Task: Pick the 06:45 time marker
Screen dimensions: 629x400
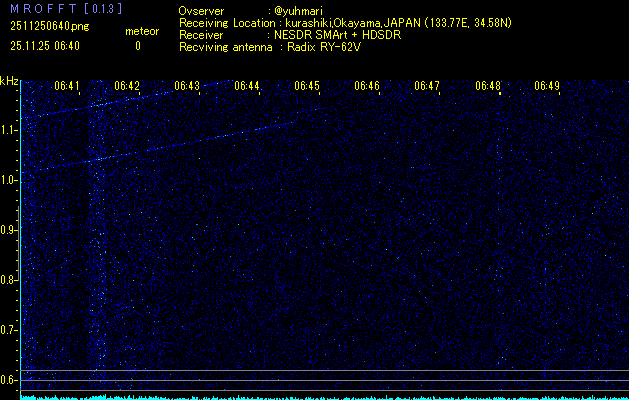Action: pyautogui.click(x=307, y=87)
